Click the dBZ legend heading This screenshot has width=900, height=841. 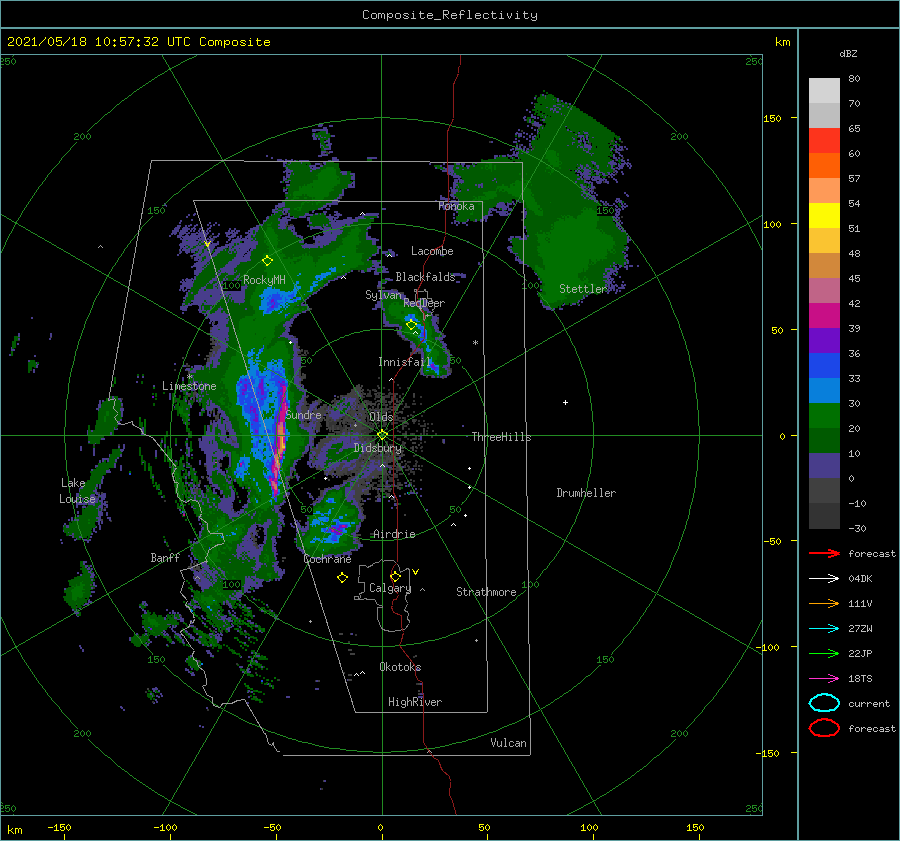[848, 53]
